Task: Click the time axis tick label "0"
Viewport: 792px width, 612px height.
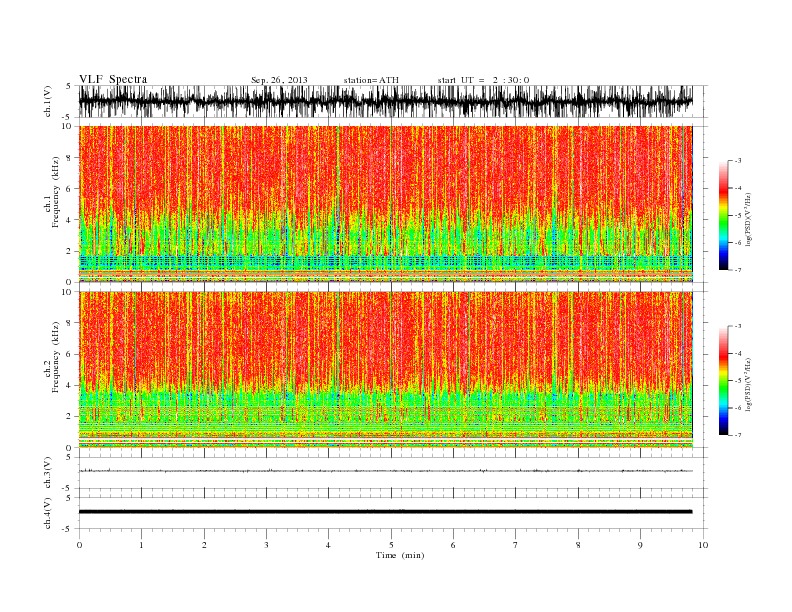Action: [79, 545]
